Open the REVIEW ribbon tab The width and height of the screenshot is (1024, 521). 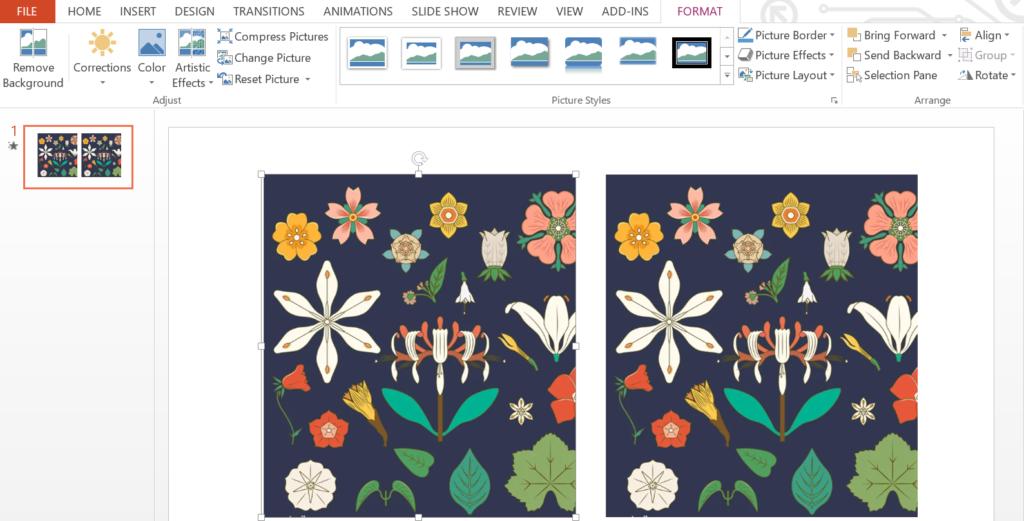[x=517, y=12]
